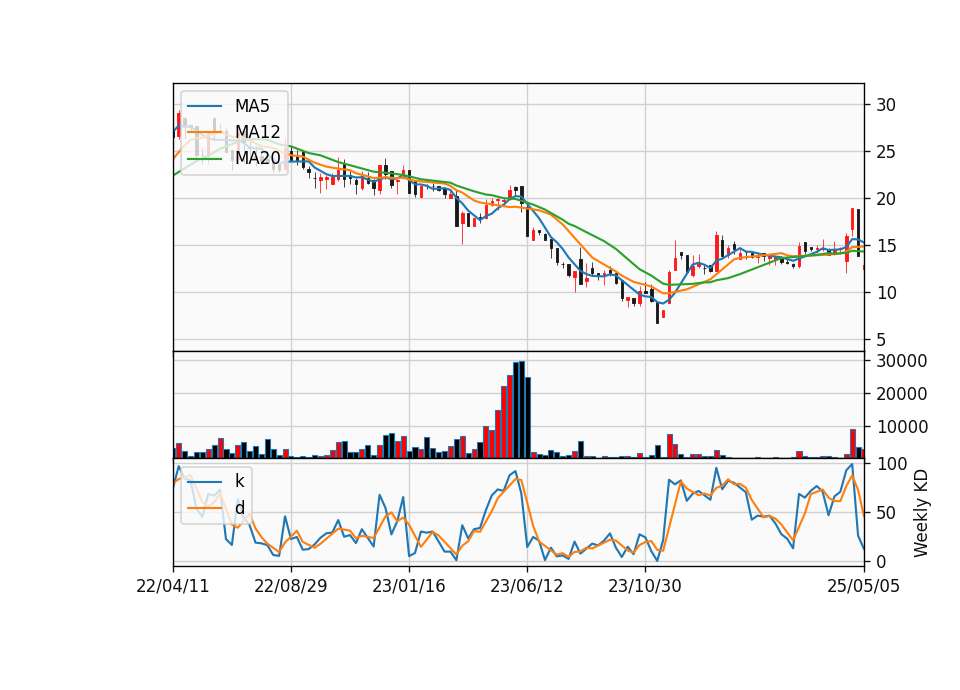Click price axis value 20
Viewport: 960px width, 690px height.
click(886, 199)
